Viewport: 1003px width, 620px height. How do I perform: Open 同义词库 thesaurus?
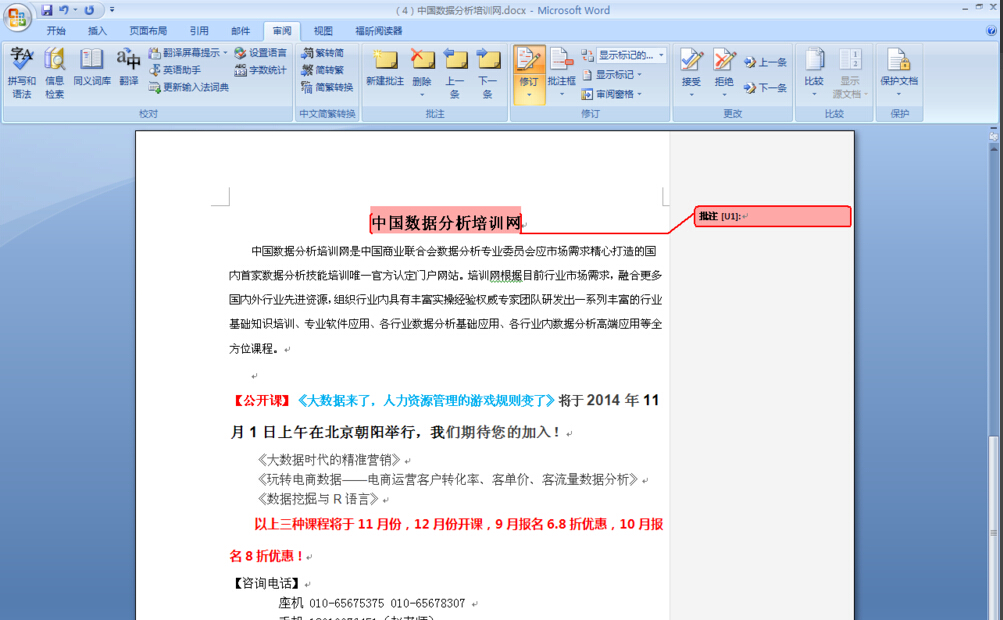pos(91,67)
